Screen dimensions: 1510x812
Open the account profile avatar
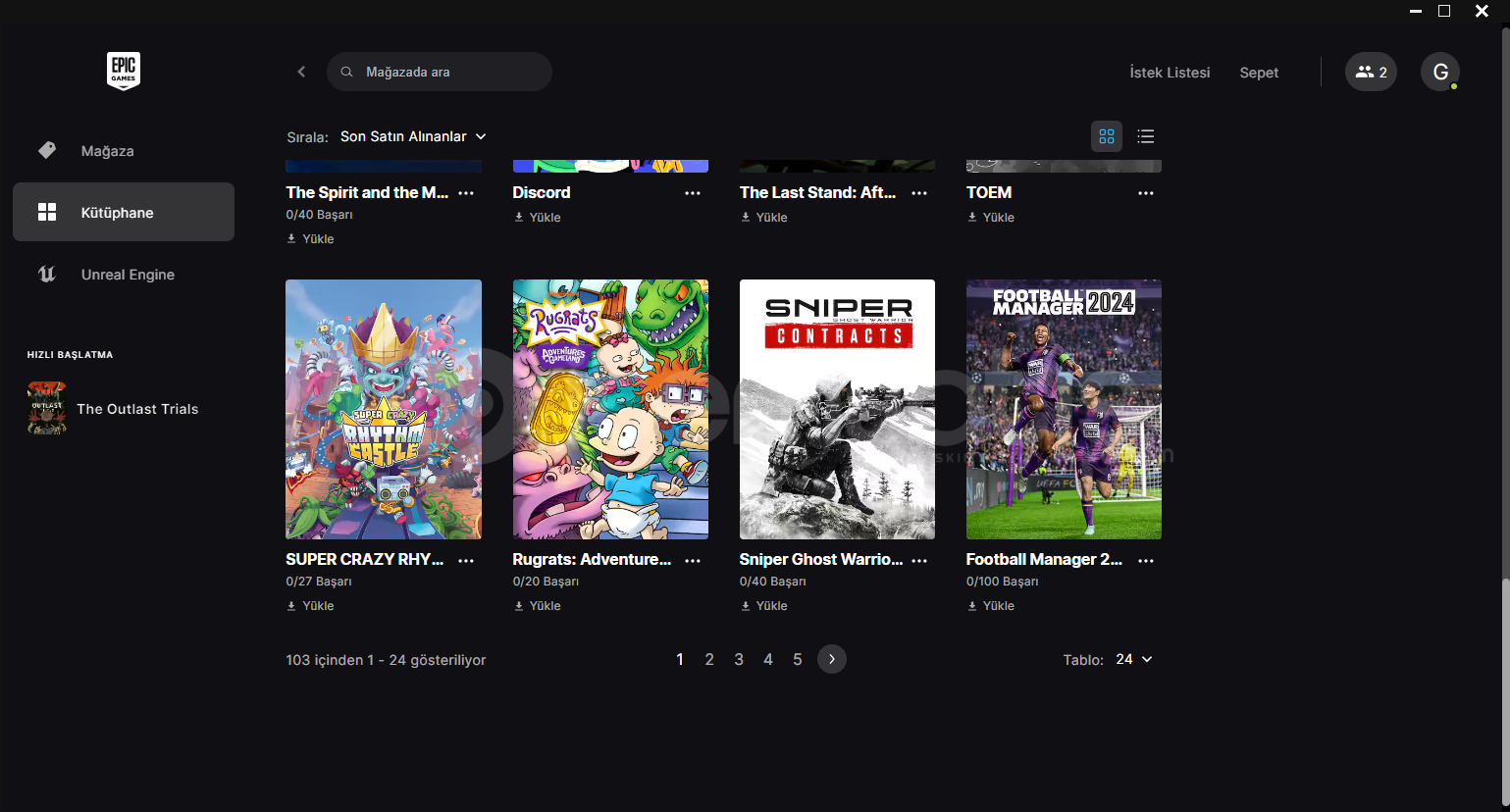(x=1440, y=72)
